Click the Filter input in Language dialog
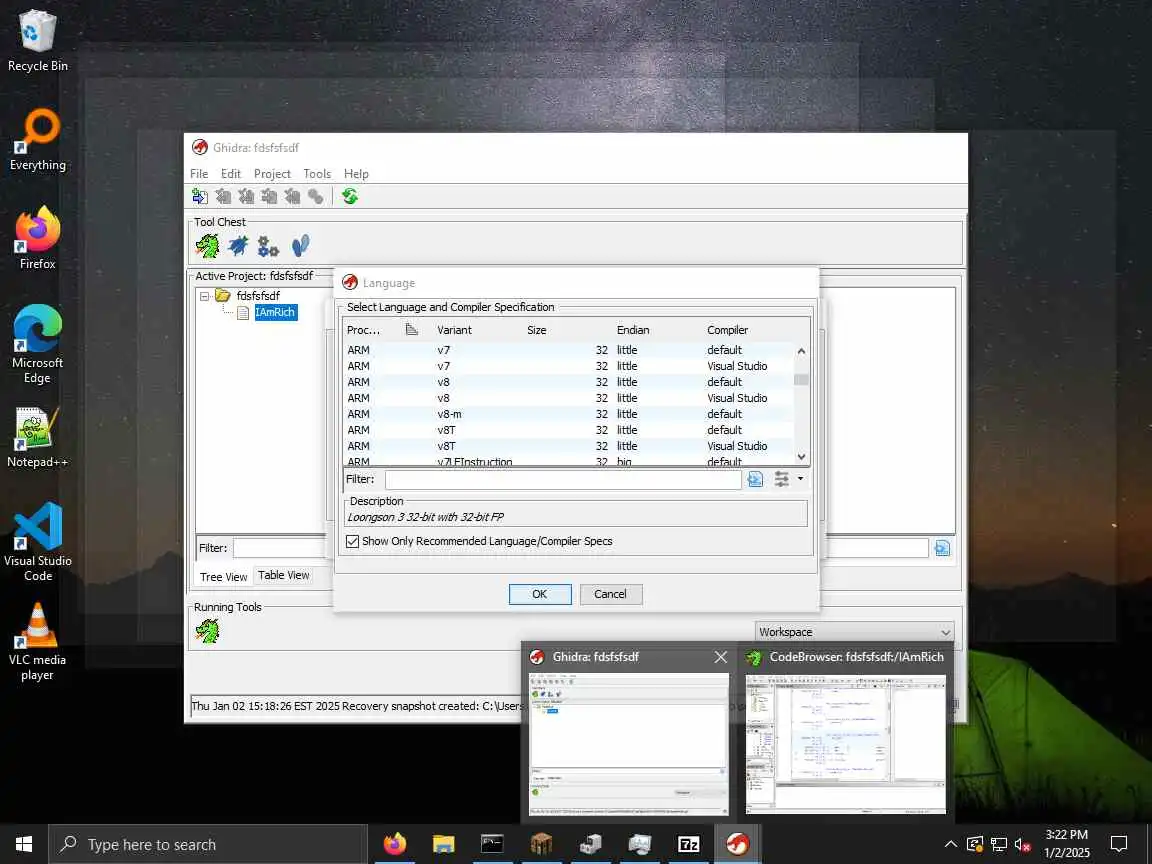The height and width of the screenshot is (864, 1152). point(563,480)
